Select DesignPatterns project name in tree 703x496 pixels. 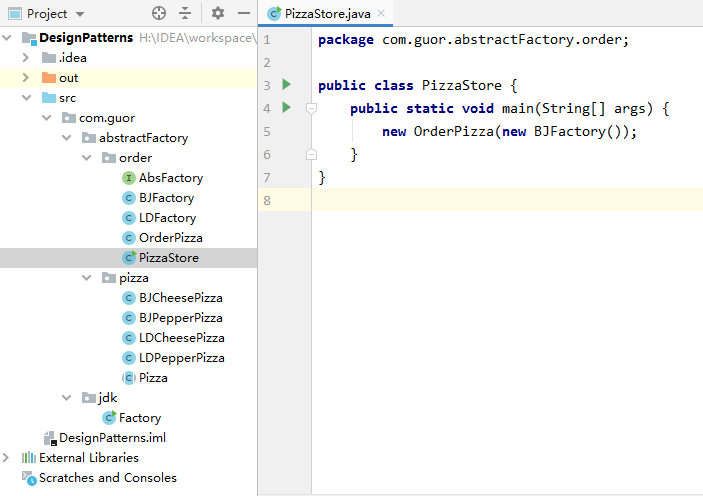(x=86, y=38)
